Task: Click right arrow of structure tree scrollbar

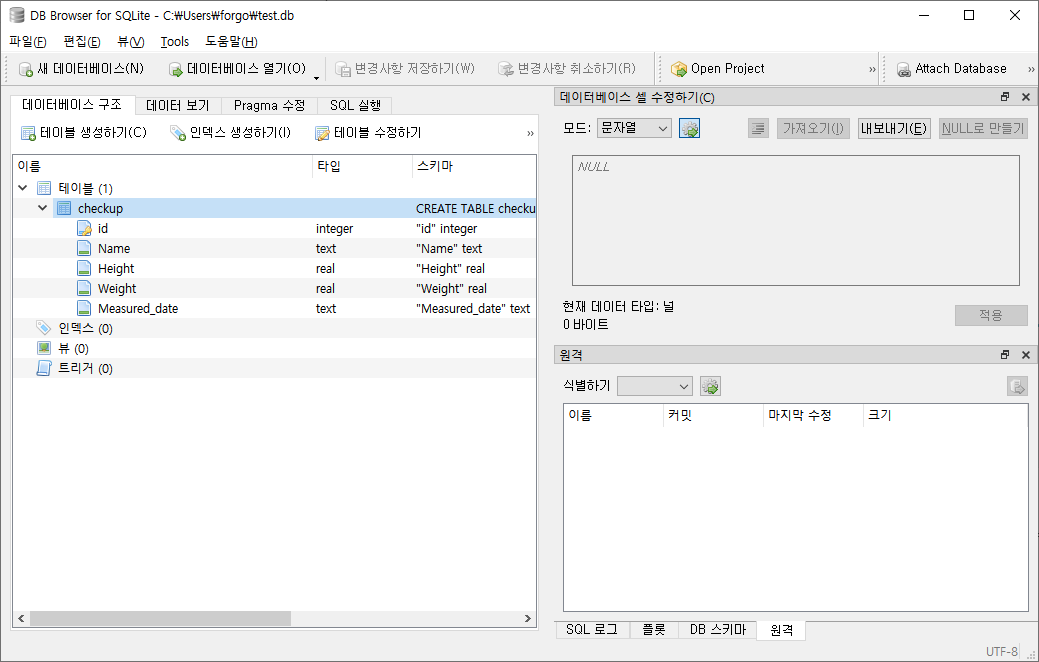Action: pos(528,618)
